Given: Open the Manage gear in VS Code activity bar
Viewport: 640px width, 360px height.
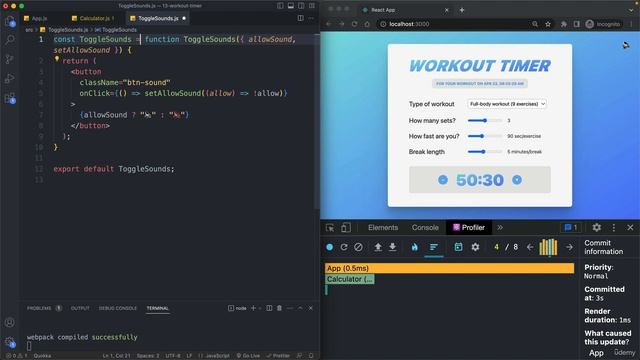Looking at the screenshot, I should coord(10,342).
